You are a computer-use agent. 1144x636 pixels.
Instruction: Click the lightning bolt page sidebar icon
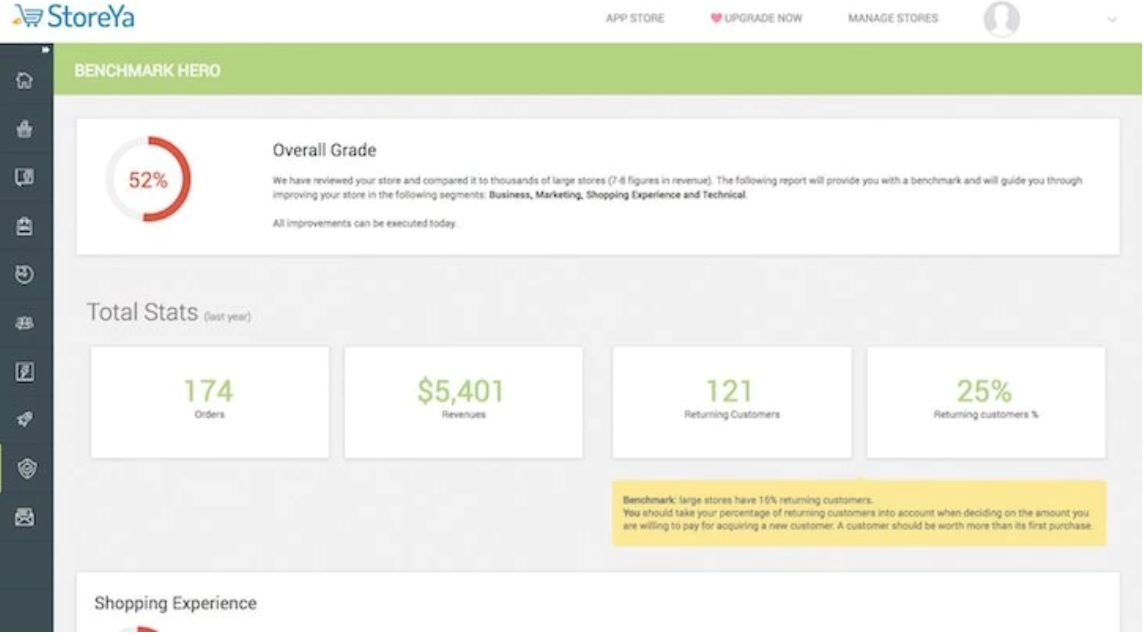(x=25, y=372)
